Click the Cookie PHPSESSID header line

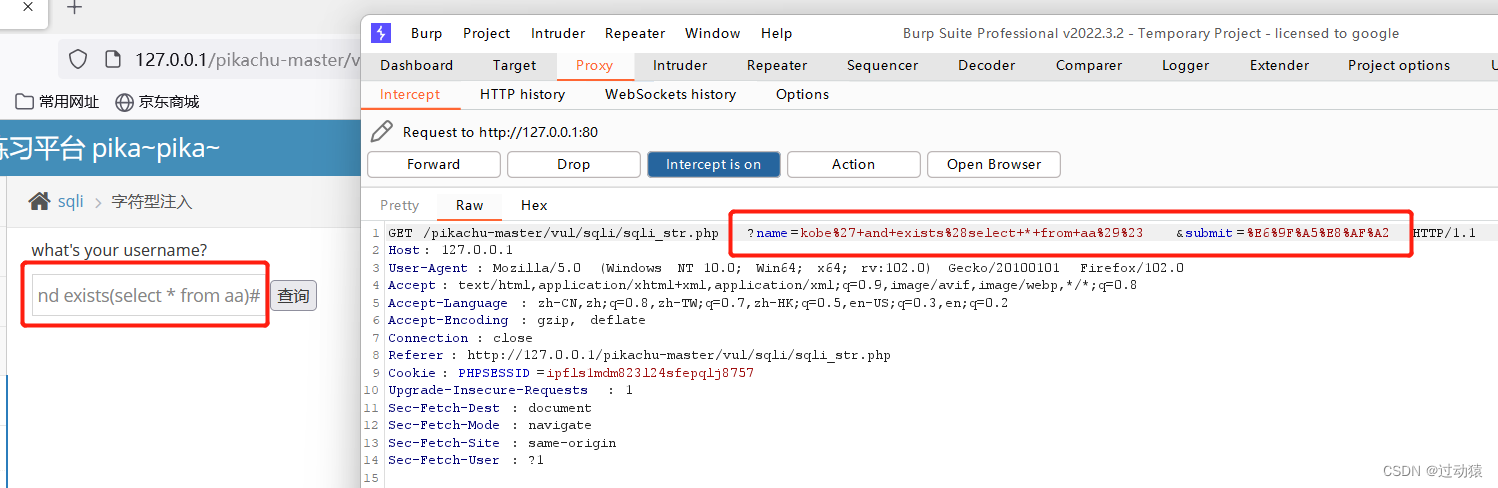click(x=571, y=373)
